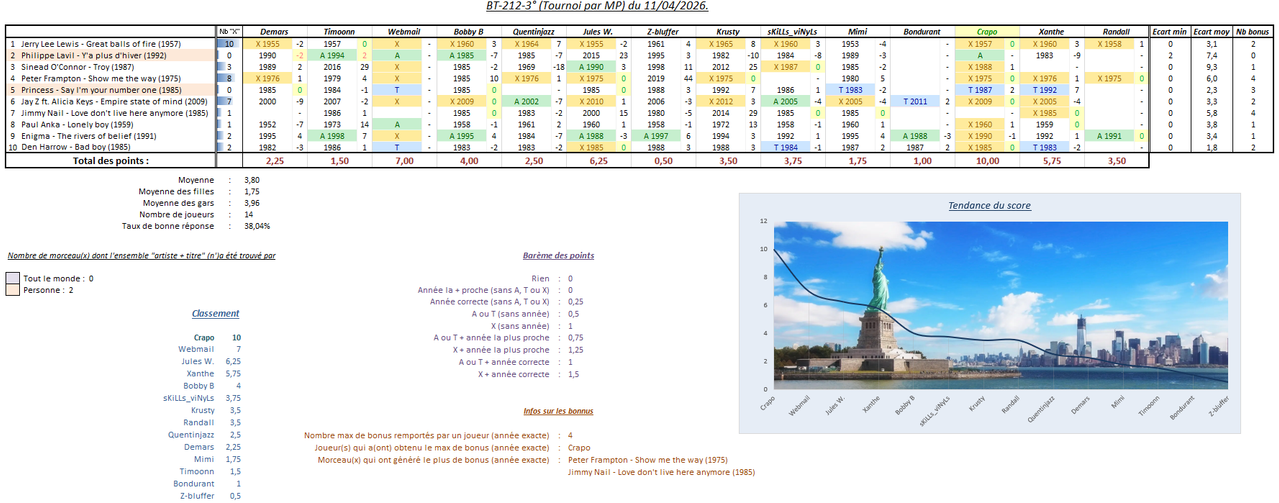Screen dimensions: 1279x503
Task: Select the Demars column header
Action: [x=273, y=32]
